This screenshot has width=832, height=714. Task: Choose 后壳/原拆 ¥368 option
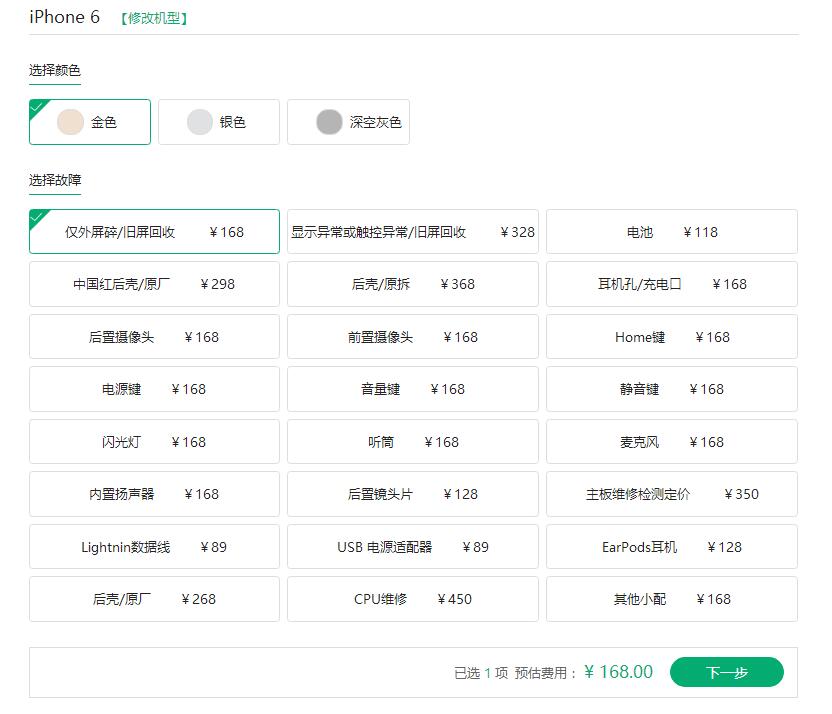413,284
